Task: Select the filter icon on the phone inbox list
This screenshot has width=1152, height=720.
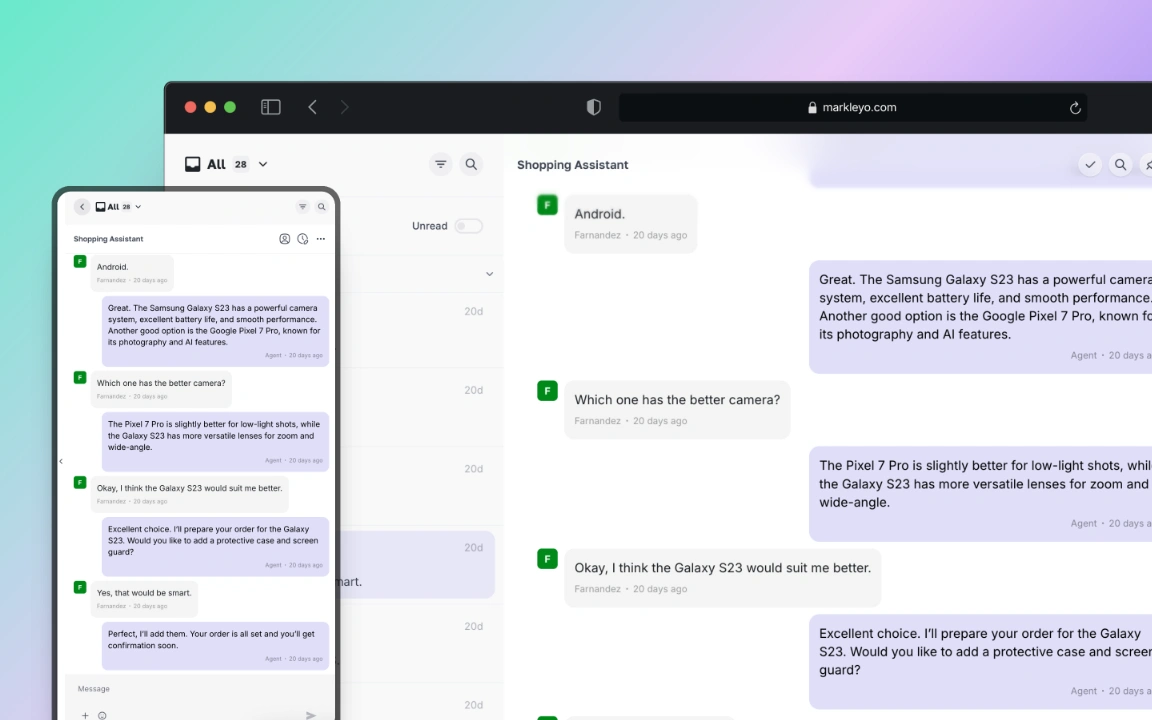Action: point(302,206)
